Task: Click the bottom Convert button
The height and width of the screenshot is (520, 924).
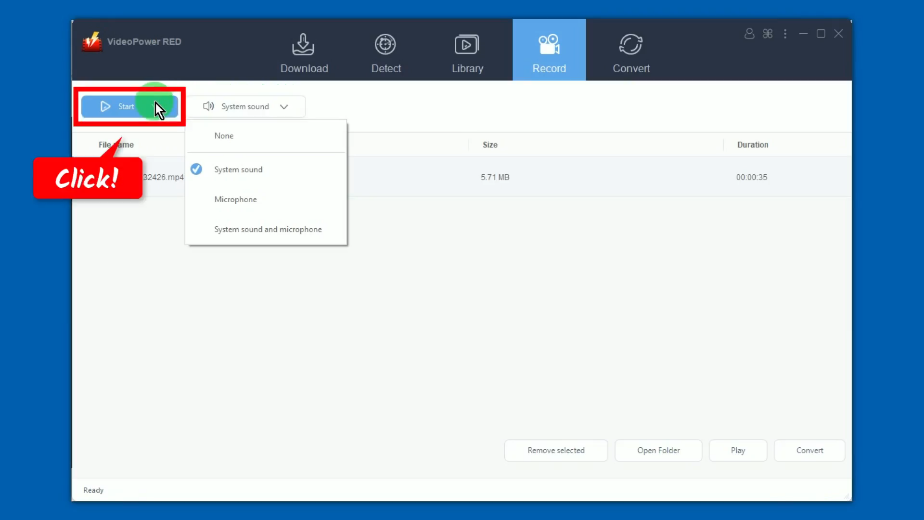Action: 810,450
